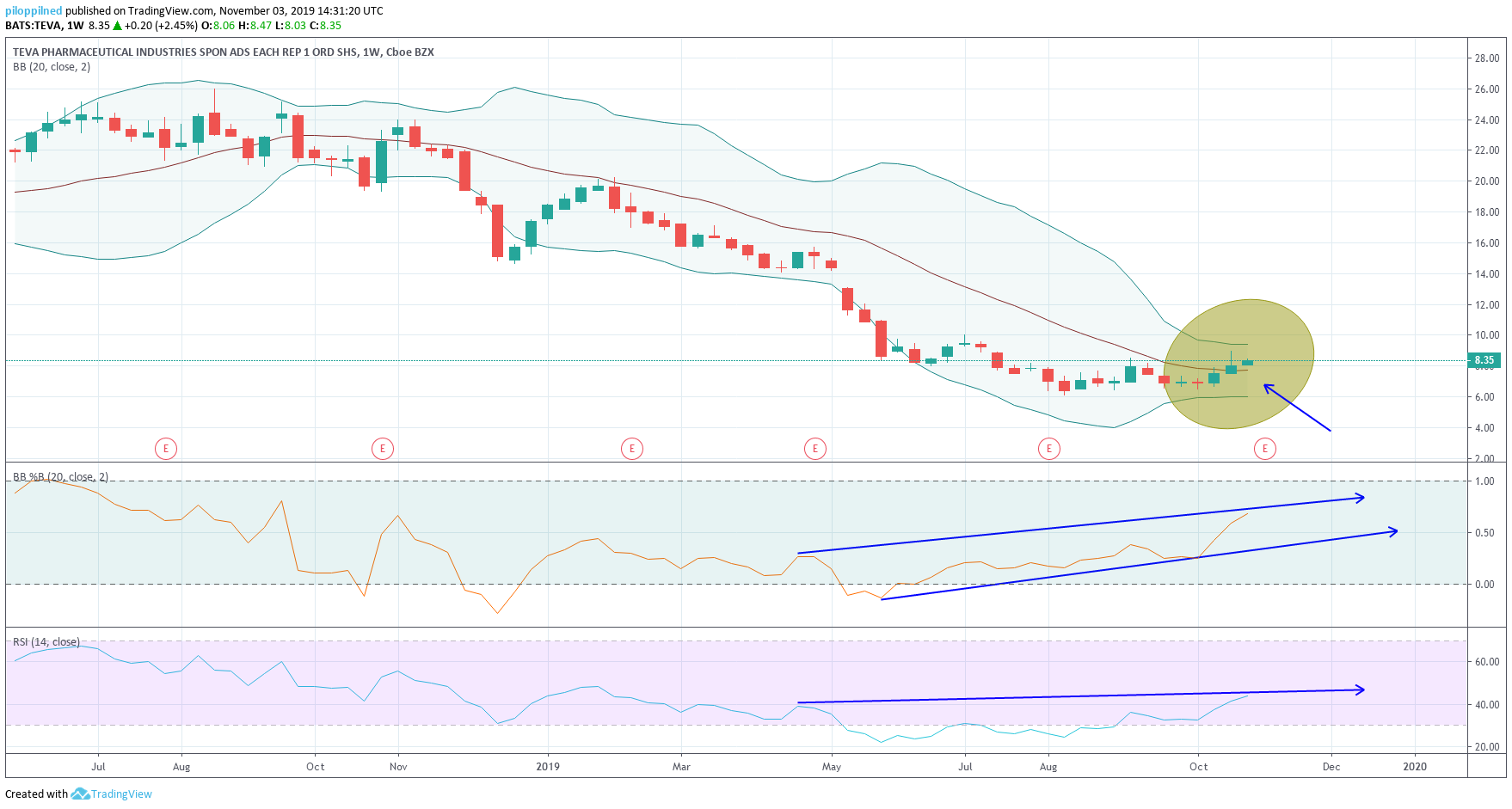This screenshot has width=1512, height=809.
Task: Click the upper blue trendline in %B pane
Action: [x=1081, y=525]
